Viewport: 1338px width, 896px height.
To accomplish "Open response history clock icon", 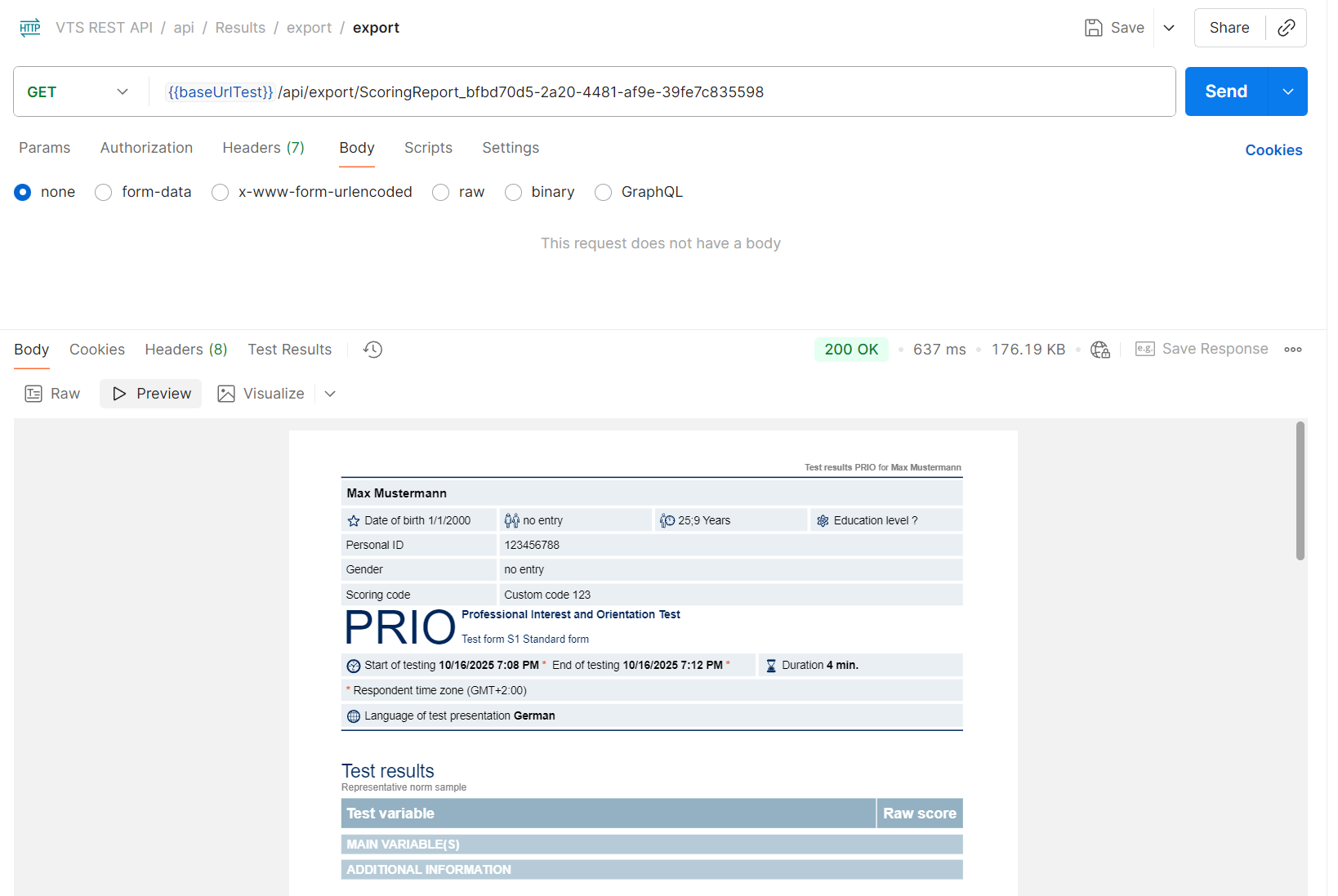I will coord(372,350).
